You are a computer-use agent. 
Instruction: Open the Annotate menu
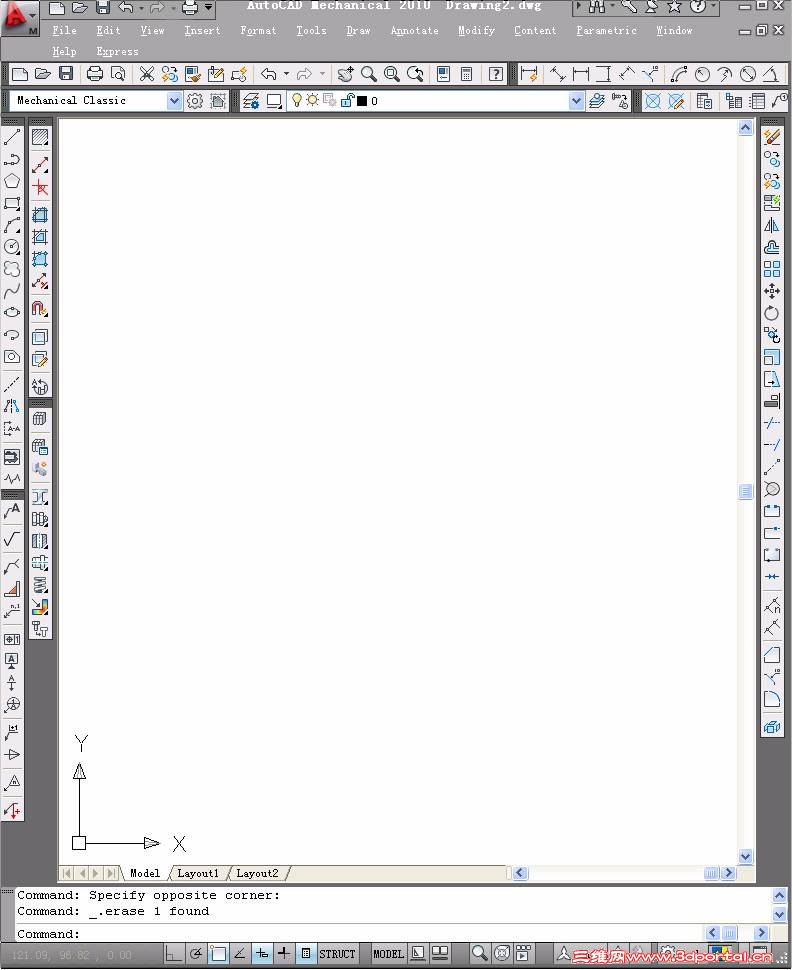point(415,30)
